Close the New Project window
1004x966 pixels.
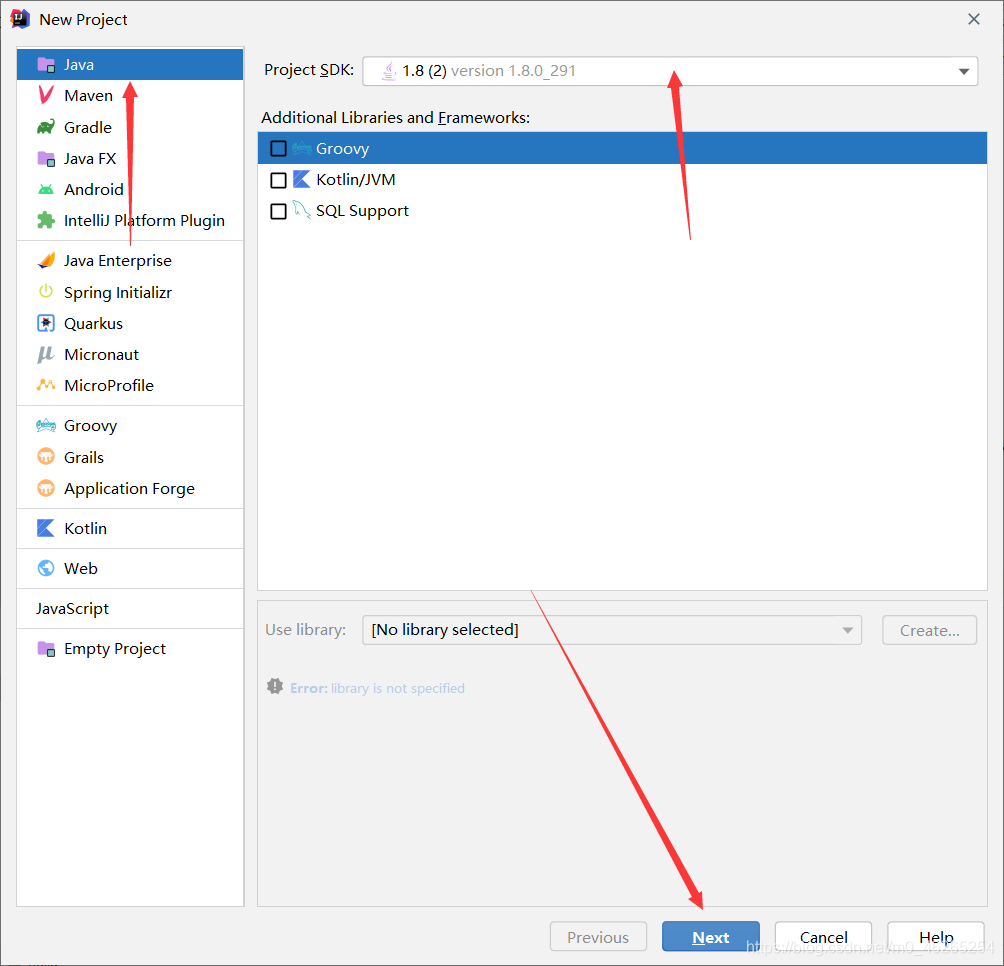click(974, 19)
